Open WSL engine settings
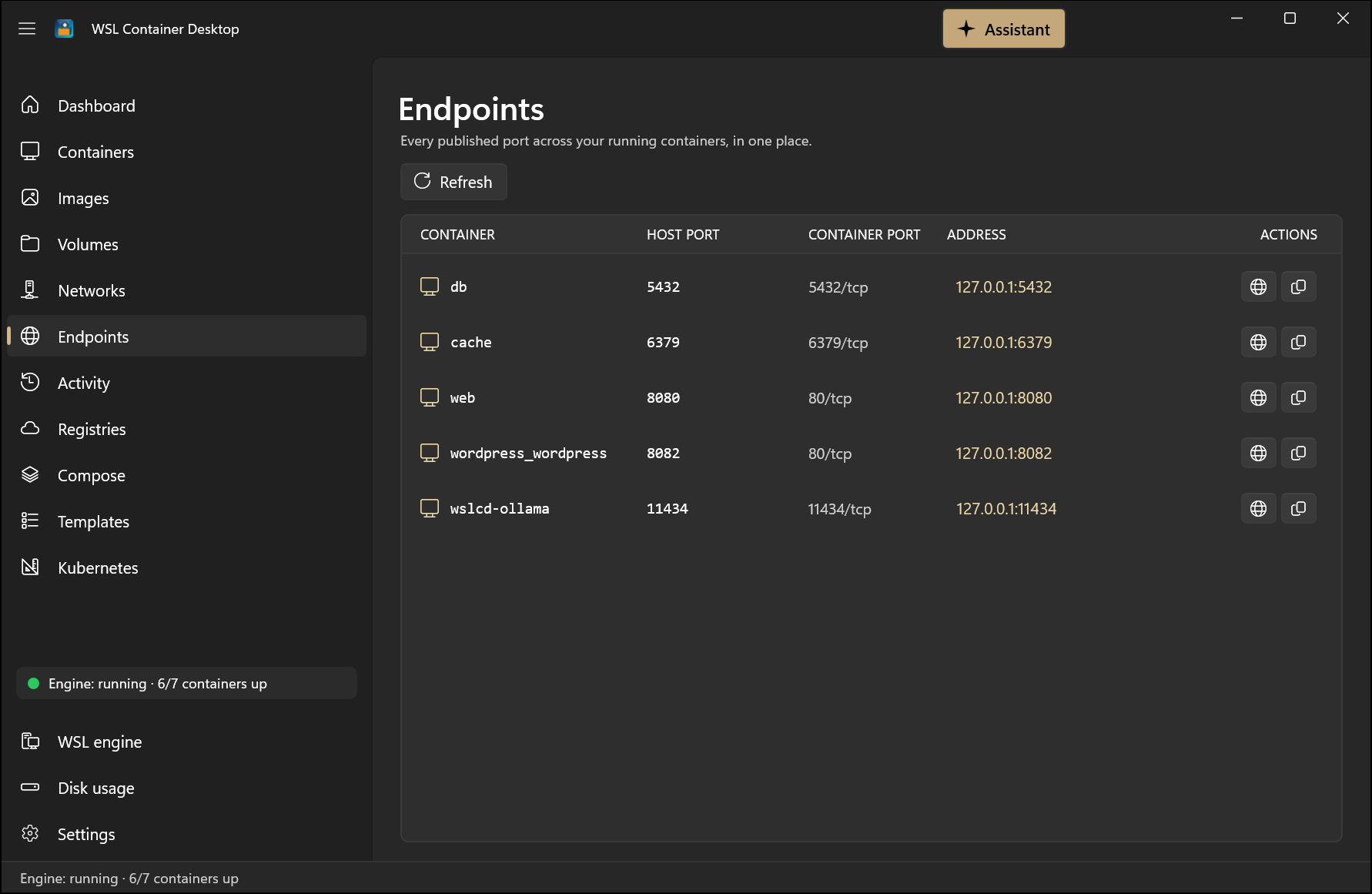The image size is (1372, 894). 186,742
